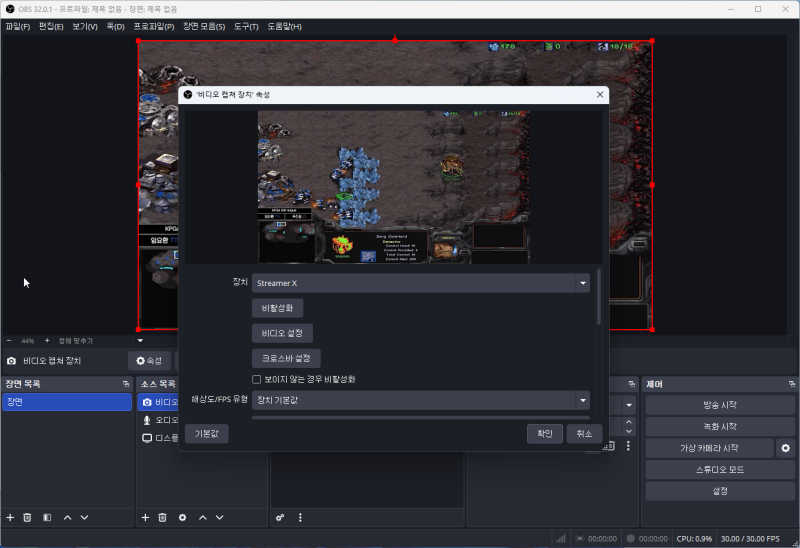Confirm with the 확인 button
This screenshot has width=800, height=548.
545,434
